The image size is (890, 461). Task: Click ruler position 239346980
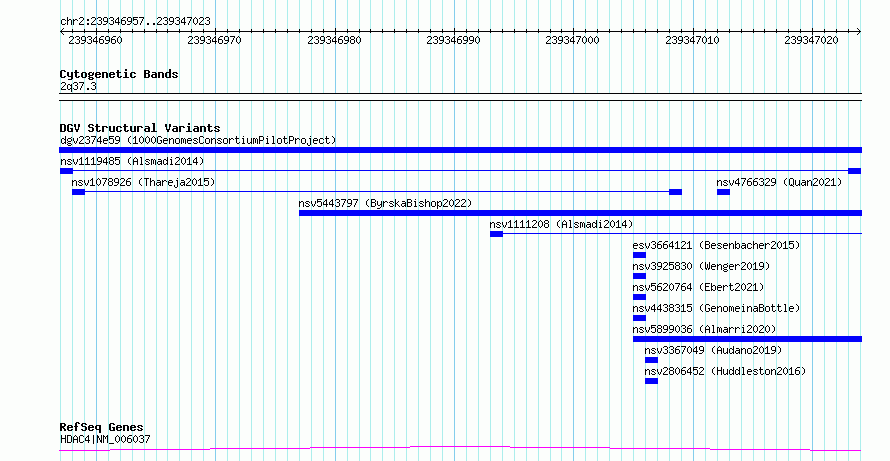click(x=334, y=40)
